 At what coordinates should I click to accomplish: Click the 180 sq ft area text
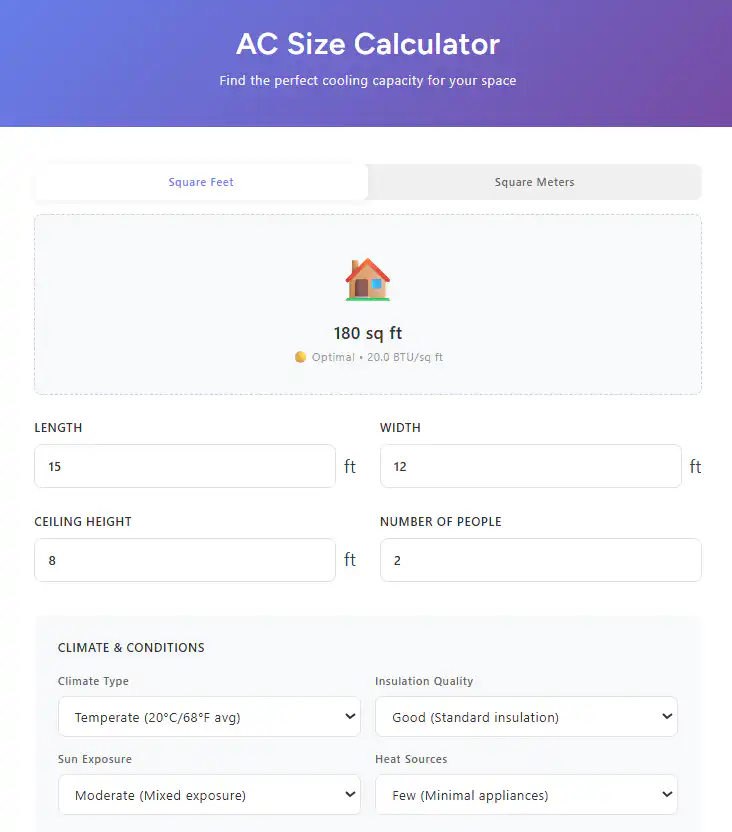pos(368,333)
